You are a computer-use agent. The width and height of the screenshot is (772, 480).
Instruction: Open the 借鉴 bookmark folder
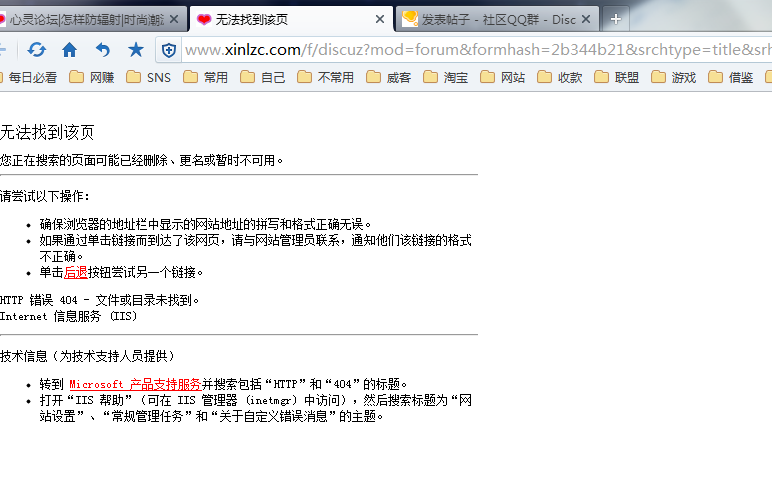click(x=731, y=78)
